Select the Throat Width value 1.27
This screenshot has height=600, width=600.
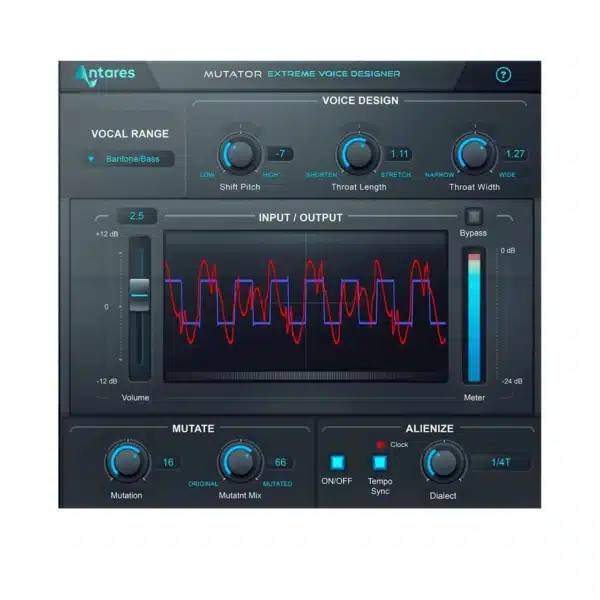(515, 154)
